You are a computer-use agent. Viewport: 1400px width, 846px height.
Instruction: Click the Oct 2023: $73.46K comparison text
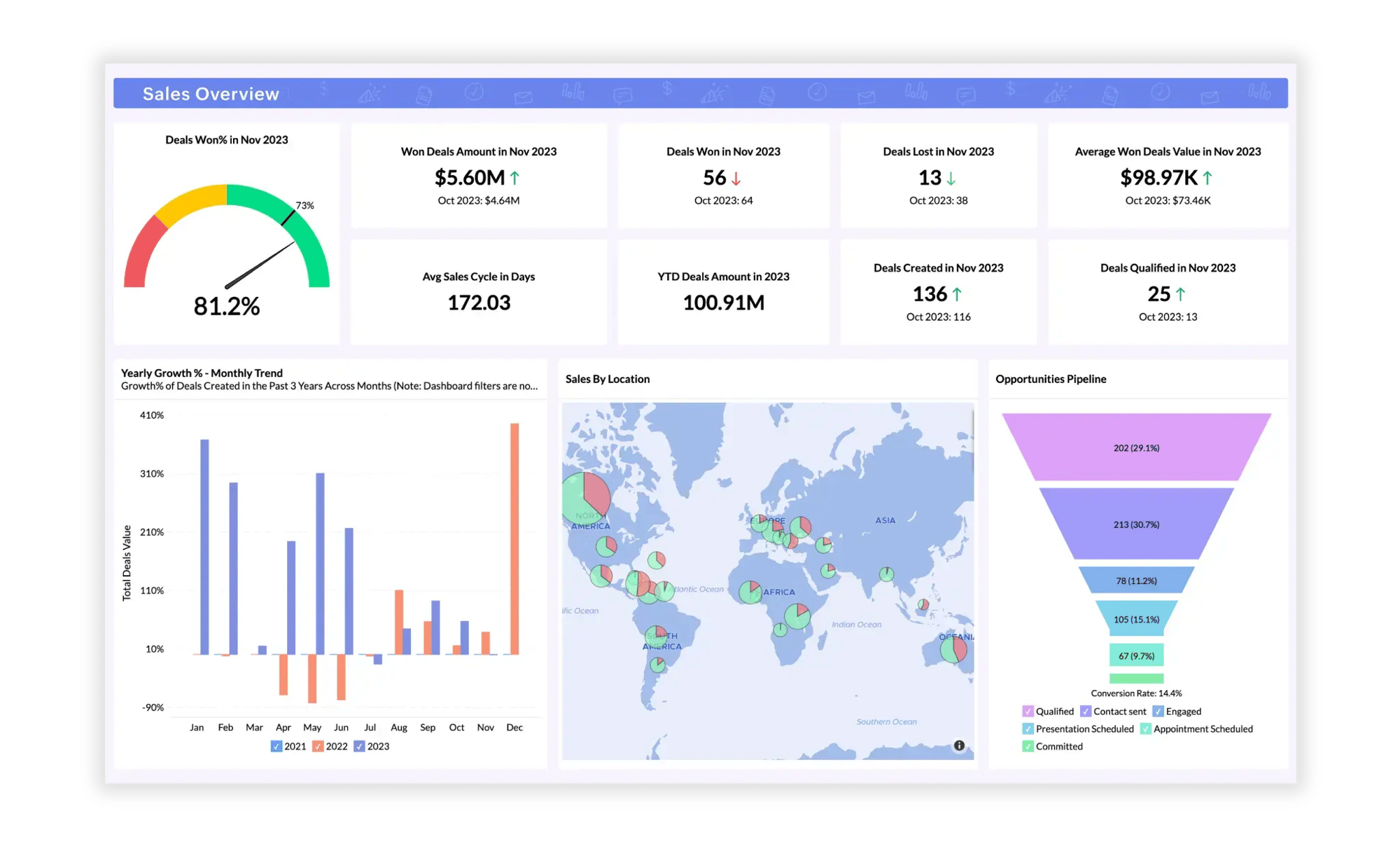coord(1168,200)
